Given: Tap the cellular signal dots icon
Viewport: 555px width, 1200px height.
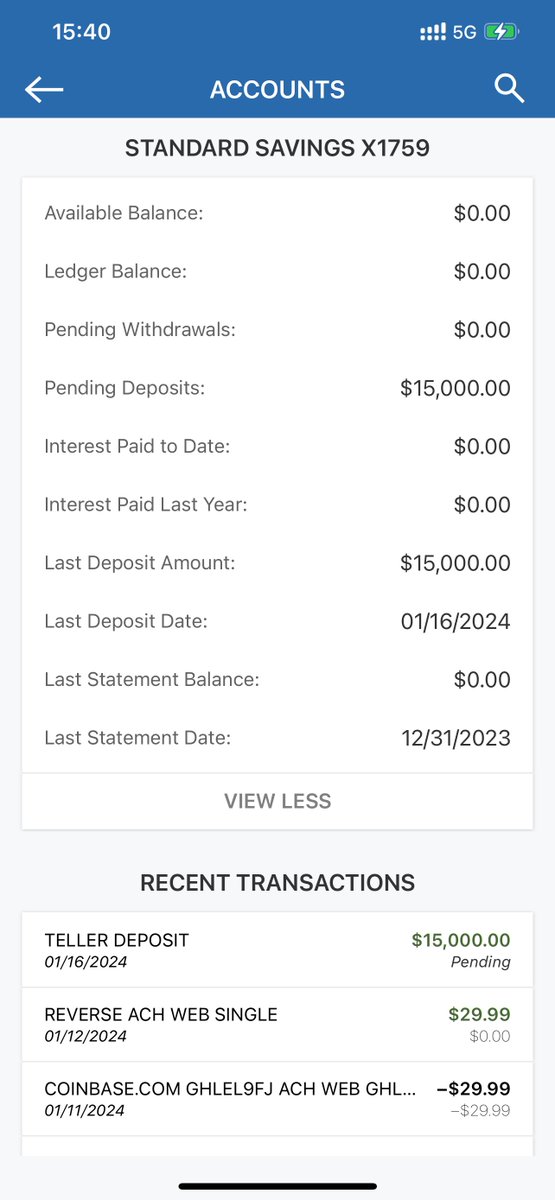Looking at the screenshot, I should tap(433, 32).
